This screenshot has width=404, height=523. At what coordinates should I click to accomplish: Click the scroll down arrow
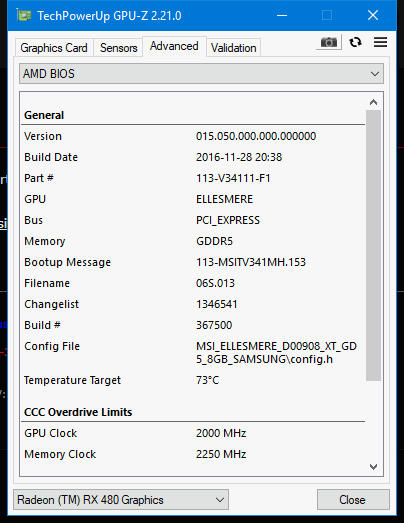pos(373,466)
